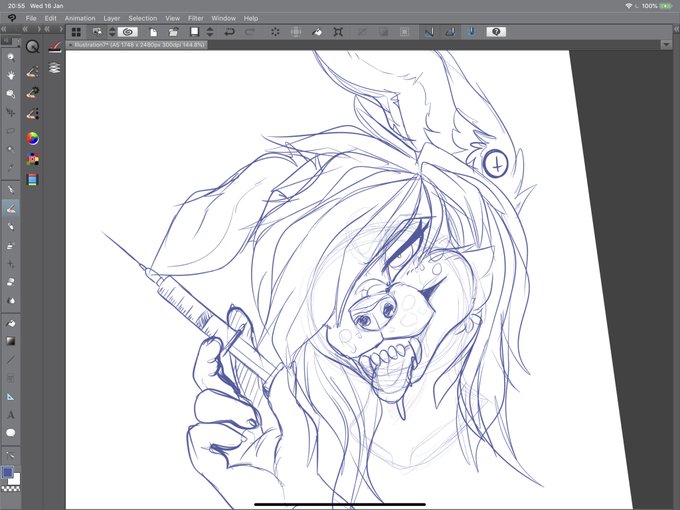Open the Layer menu

click(111, 18)
